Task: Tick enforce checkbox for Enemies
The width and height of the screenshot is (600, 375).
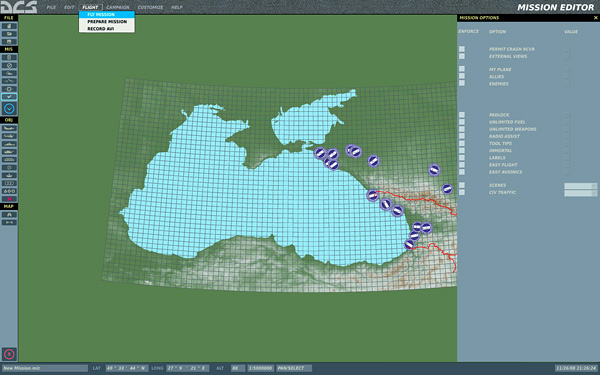Action: pyautogui.click(x=462, y=83)
